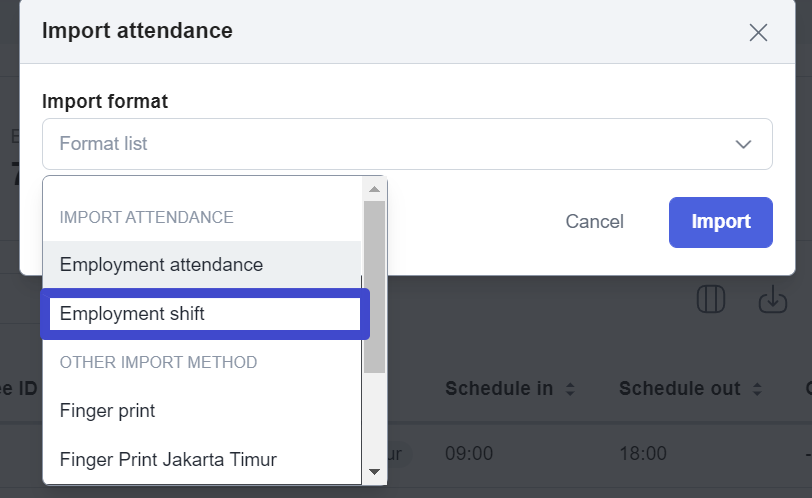Select the 09:00 schedule in cell
The image size is (812, 498).
(469, 453)
